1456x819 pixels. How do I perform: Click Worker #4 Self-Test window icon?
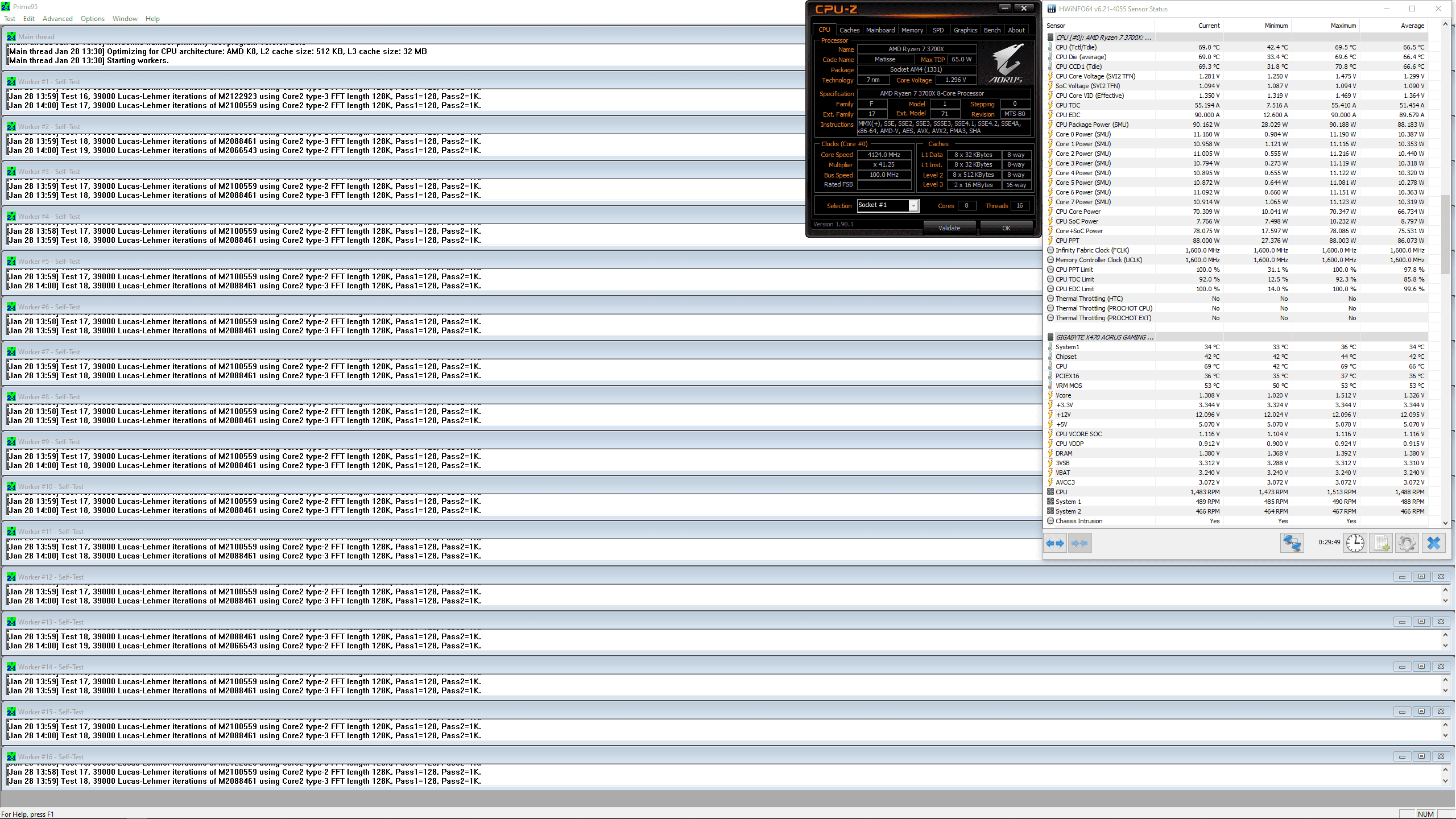[11, 216]
